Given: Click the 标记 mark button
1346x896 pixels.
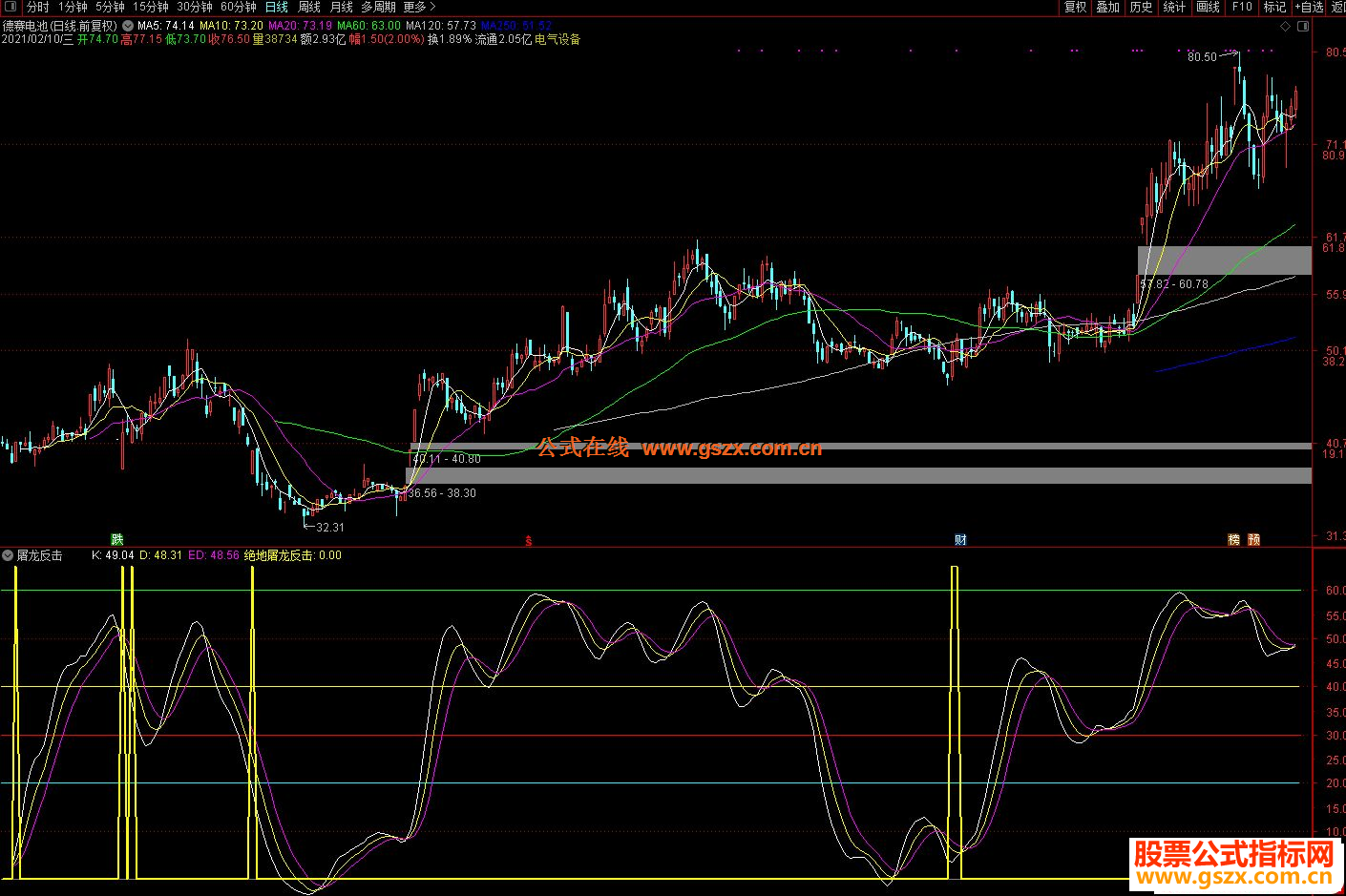Looking at the screenshot, I should 1274,7.
